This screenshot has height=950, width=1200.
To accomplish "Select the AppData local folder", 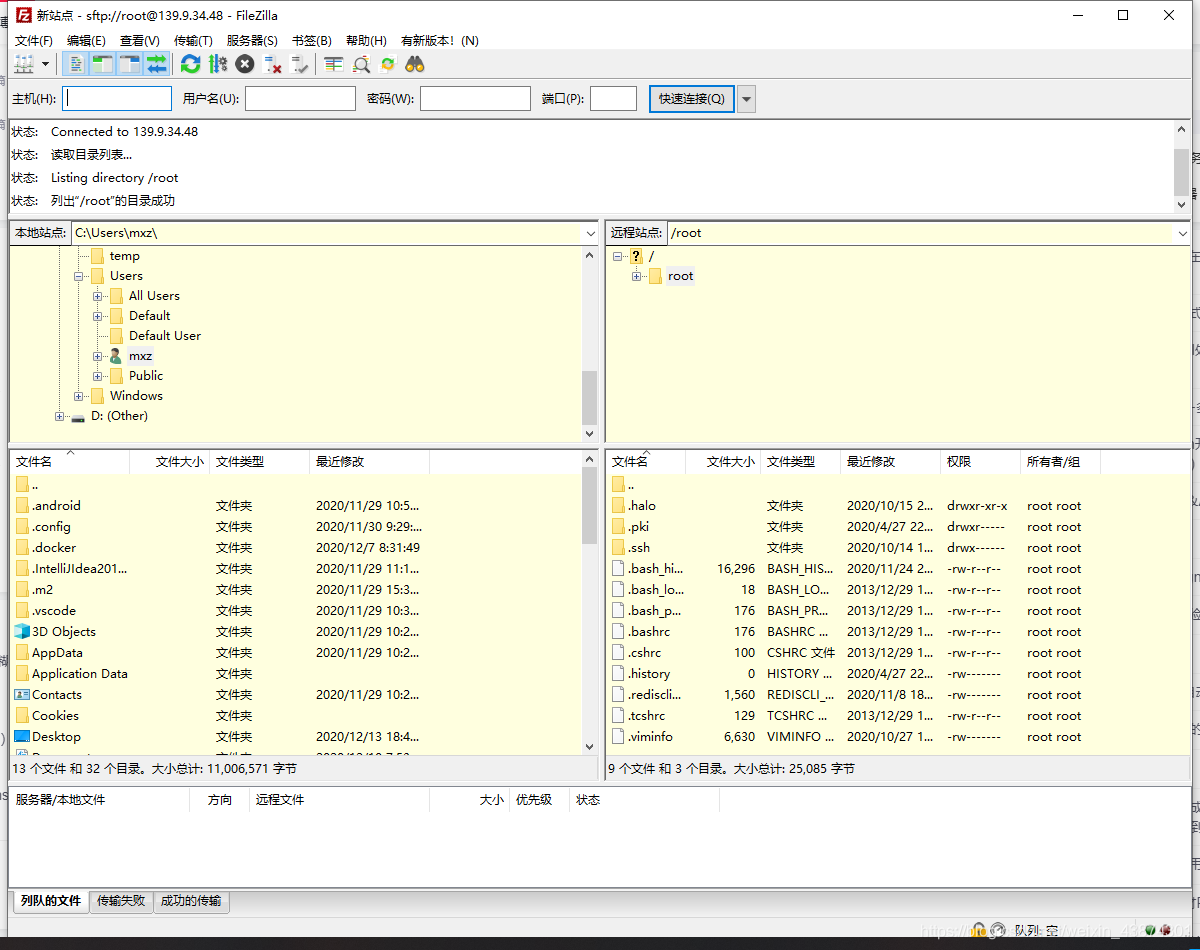I will 57,653.
